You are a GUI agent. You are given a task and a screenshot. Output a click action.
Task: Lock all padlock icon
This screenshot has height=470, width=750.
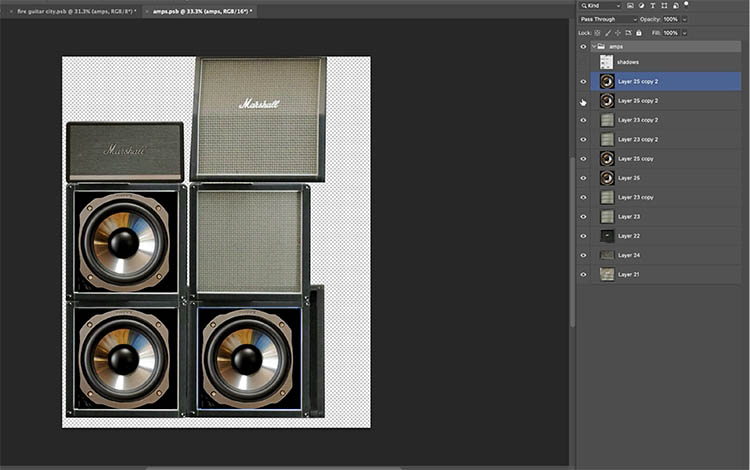[639, 33]
